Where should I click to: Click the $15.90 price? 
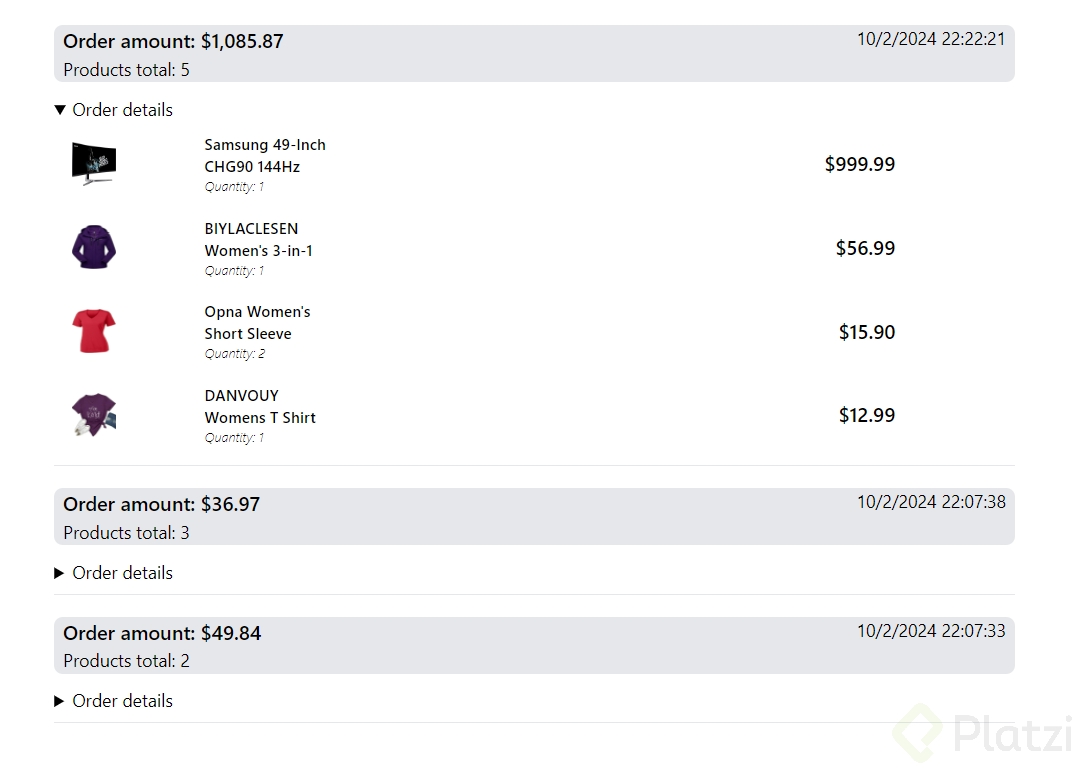866,332
